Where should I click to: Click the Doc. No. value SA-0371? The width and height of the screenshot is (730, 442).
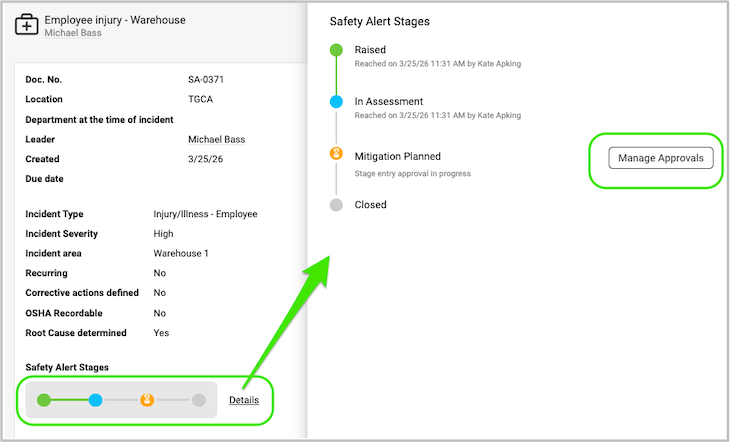pos(207,79)
